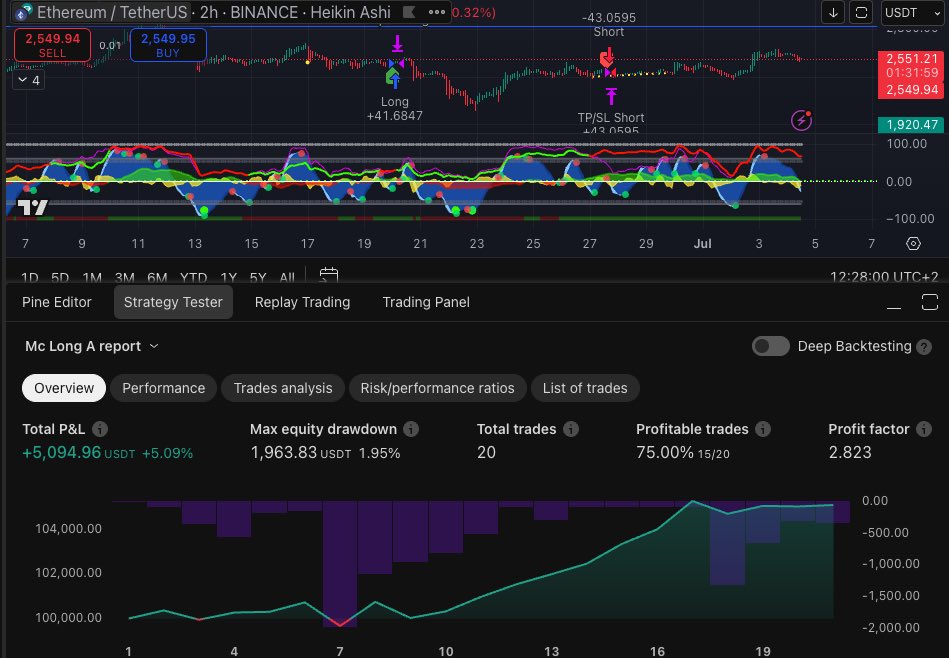Screen dimensions: 949x658
Task: Switch to the Replay Trading tab
Action: tap(302, 302)
